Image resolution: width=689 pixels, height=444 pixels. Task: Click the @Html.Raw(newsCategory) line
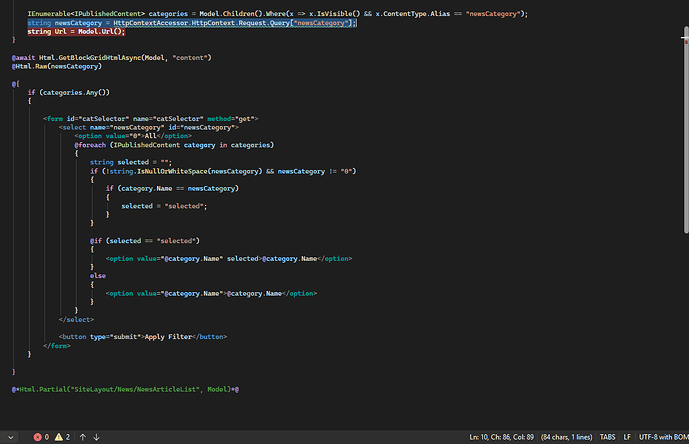pos(57,66)
